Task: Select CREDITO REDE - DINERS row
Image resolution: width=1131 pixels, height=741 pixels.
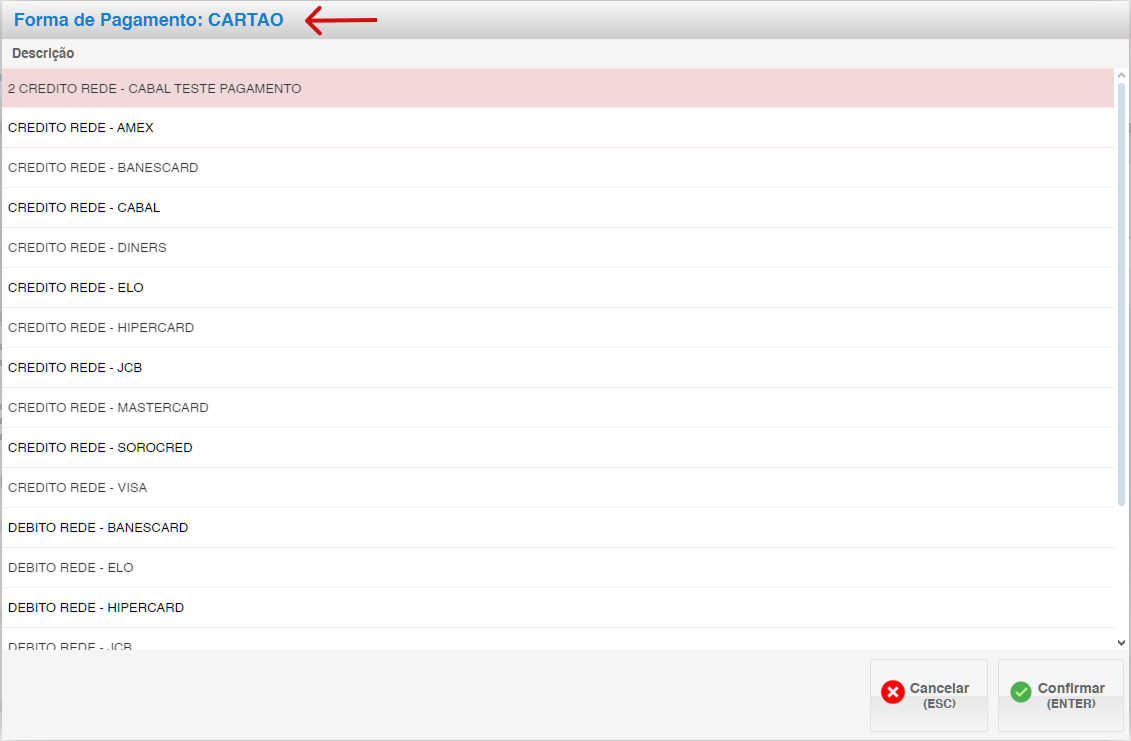Action: click(87, 248)
